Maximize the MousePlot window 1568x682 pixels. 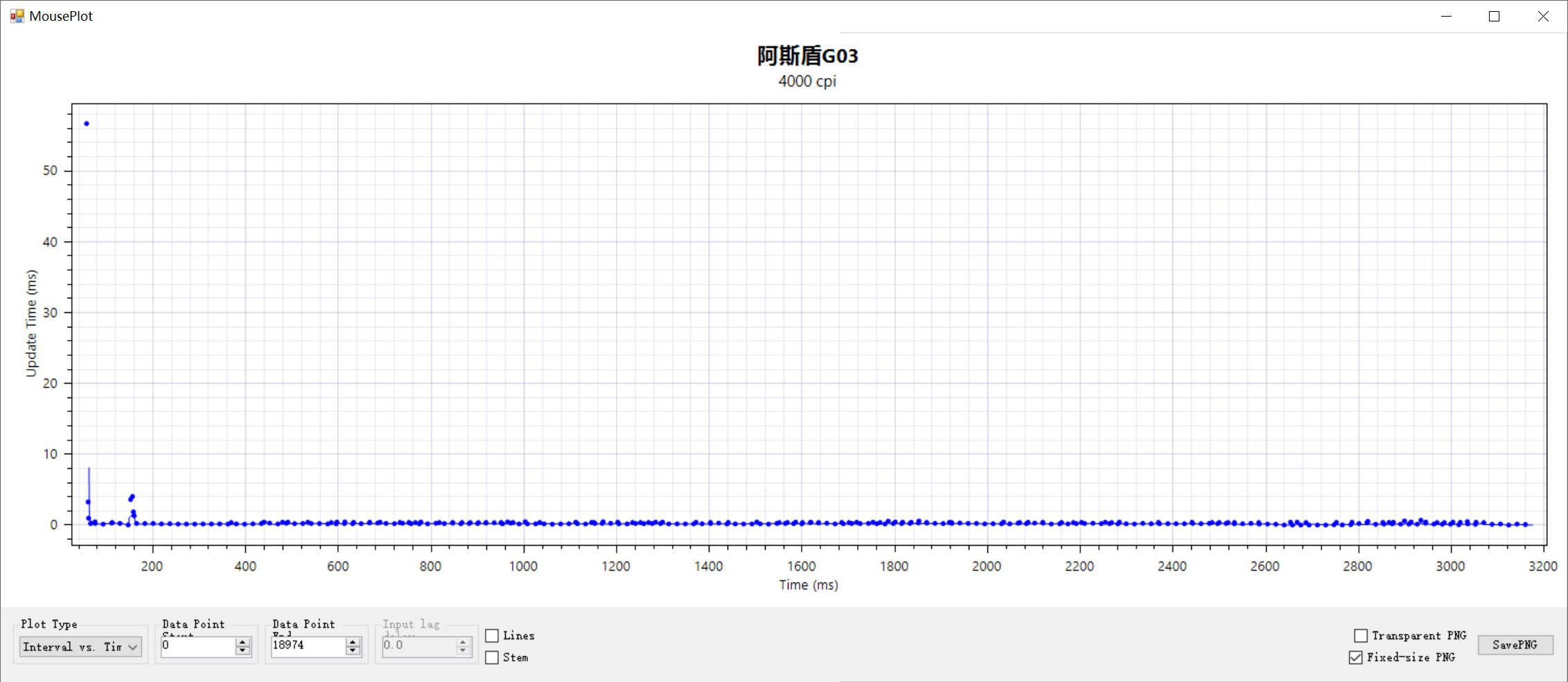(1494, 16)
